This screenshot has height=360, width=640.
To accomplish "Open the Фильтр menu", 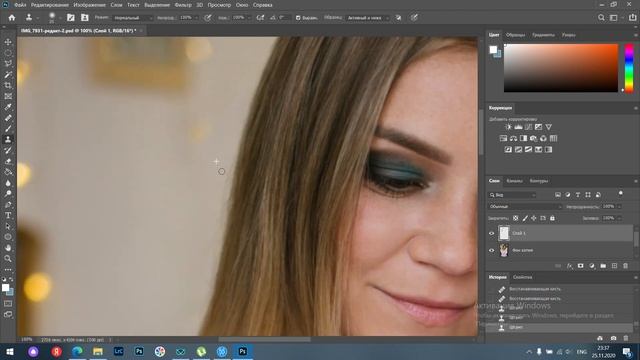I will pos(183,5).
